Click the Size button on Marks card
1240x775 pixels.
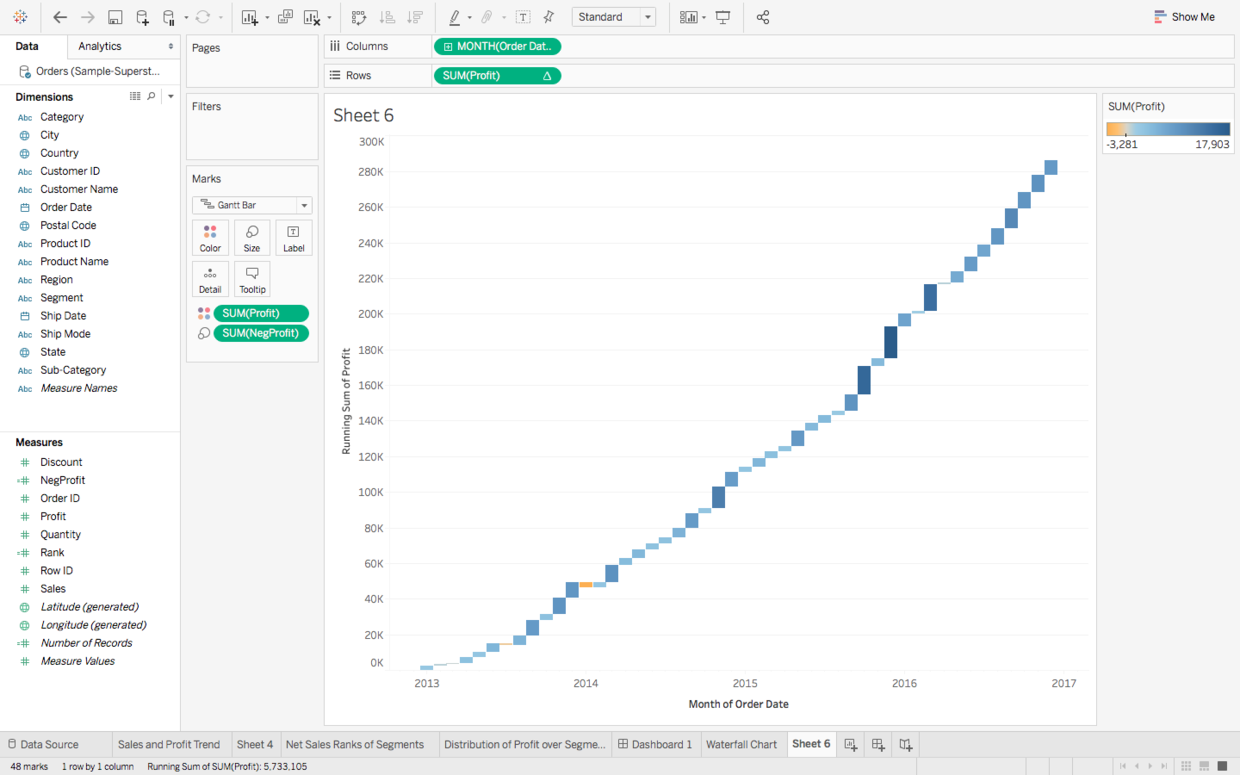[252, 238]
